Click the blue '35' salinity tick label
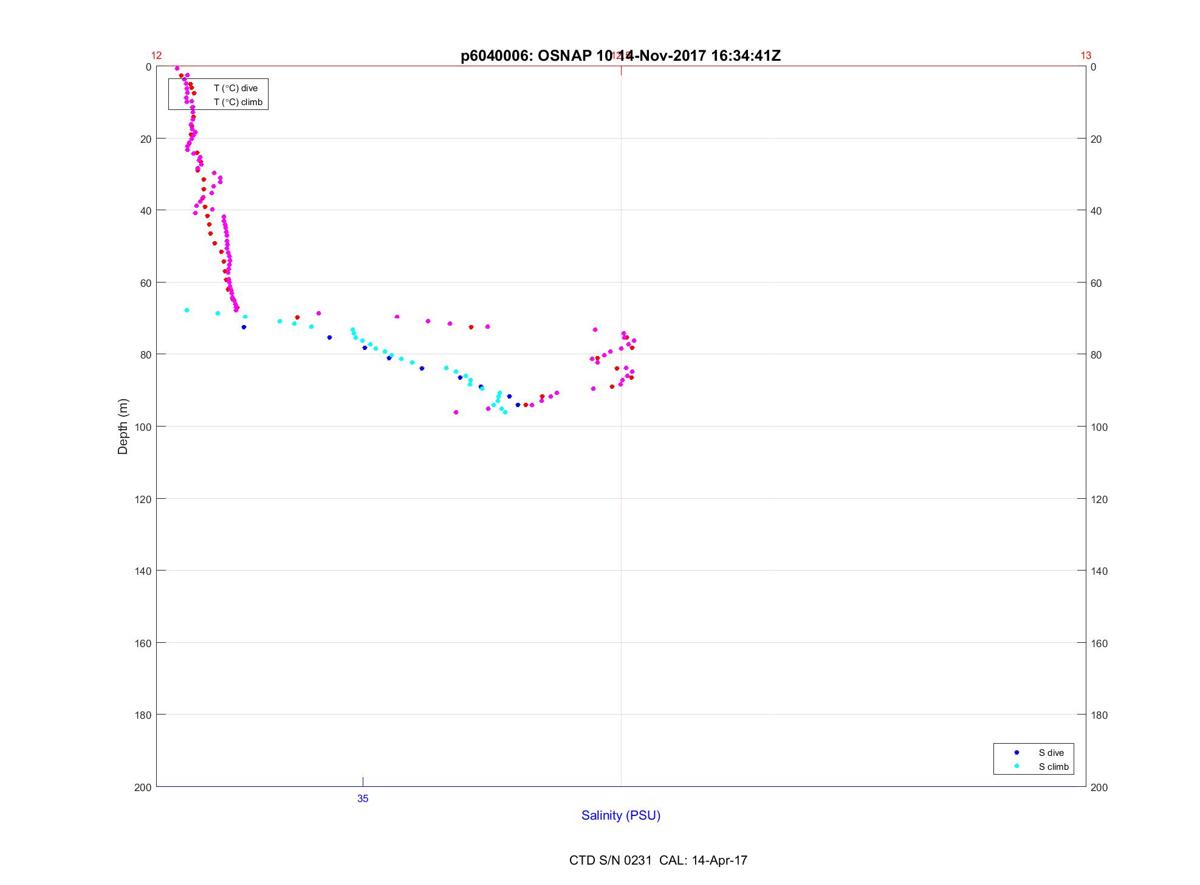 [363, 799]
